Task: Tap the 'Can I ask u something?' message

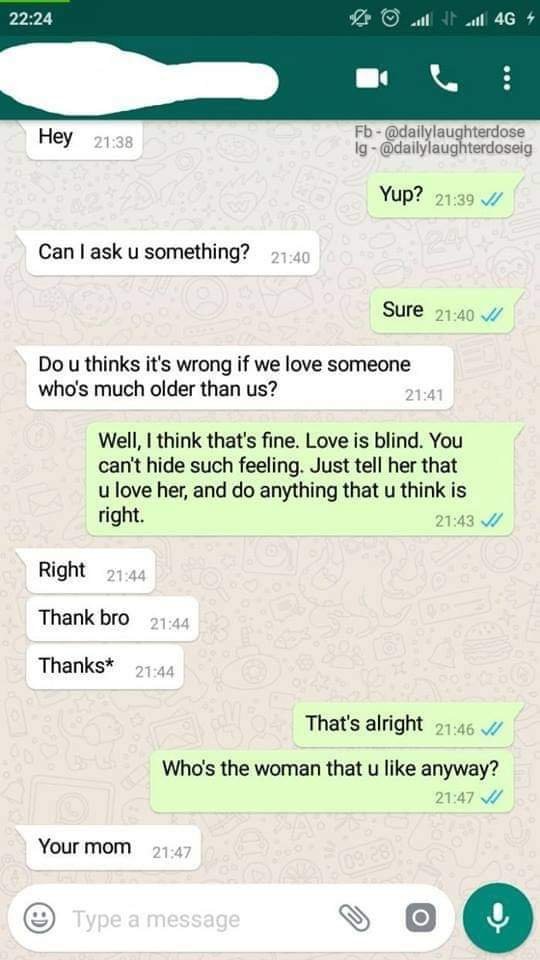Action: click(173, 253)
